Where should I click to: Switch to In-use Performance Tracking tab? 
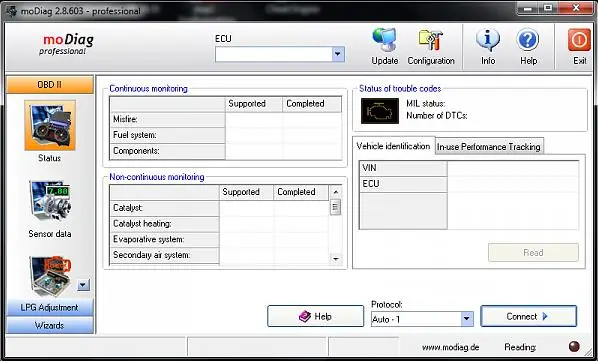(489, 147)
